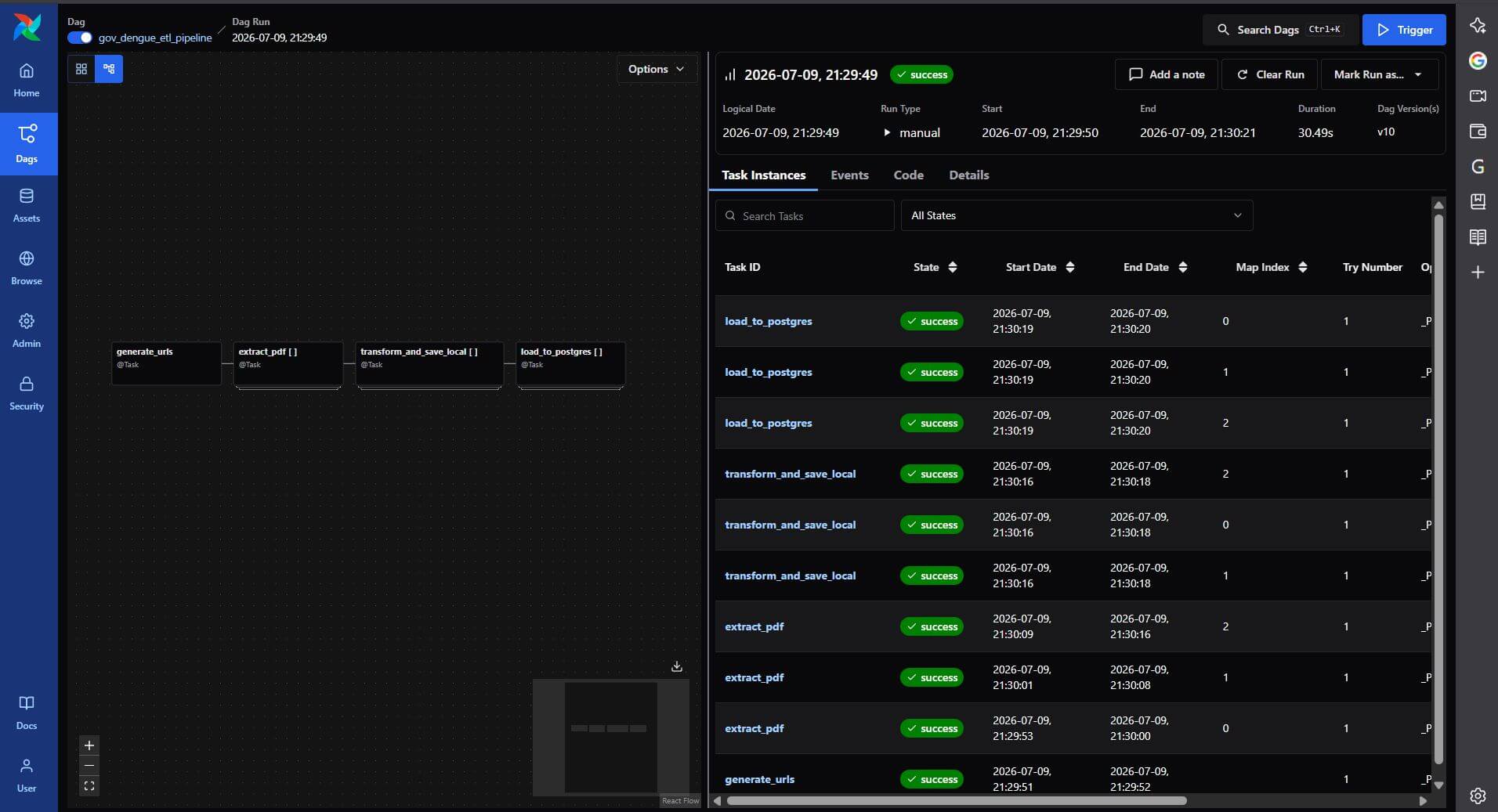Open the sparkle assistant icon
This screenshot has width=1498, height=812.
point(1478,25)
